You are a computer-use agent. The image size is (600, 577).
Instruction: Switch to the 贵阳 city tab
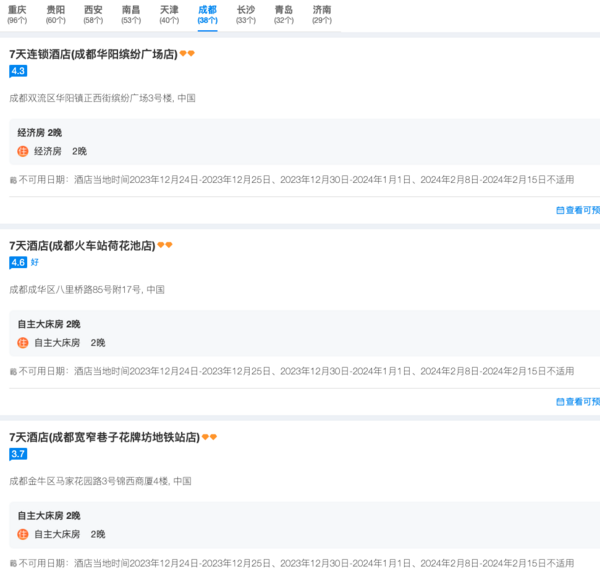(x=55, y=15)
